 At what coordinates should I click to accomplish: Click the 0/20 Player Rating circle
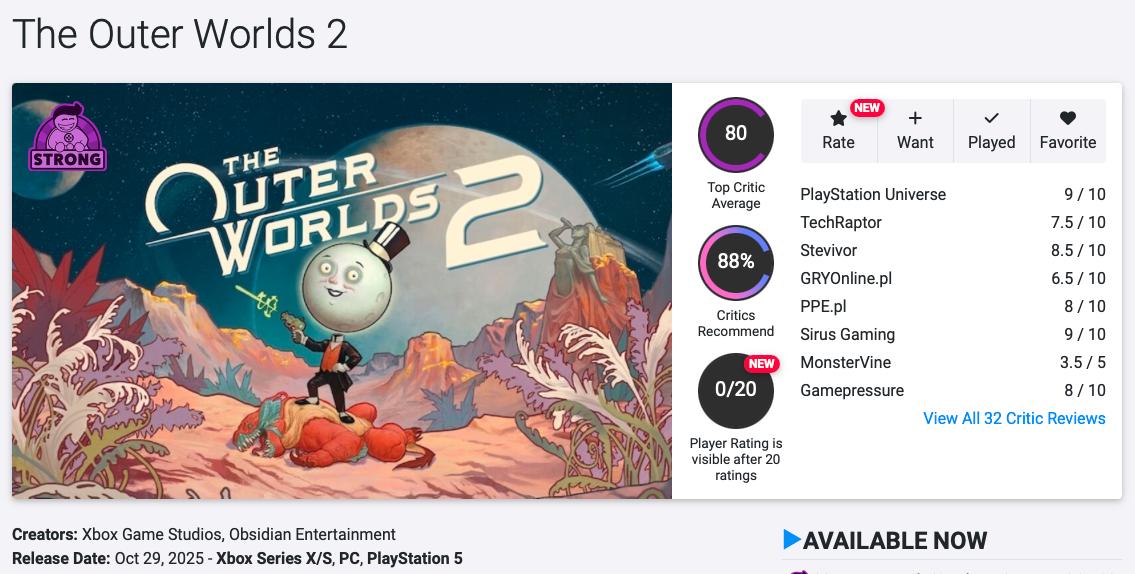coord(736,390)
